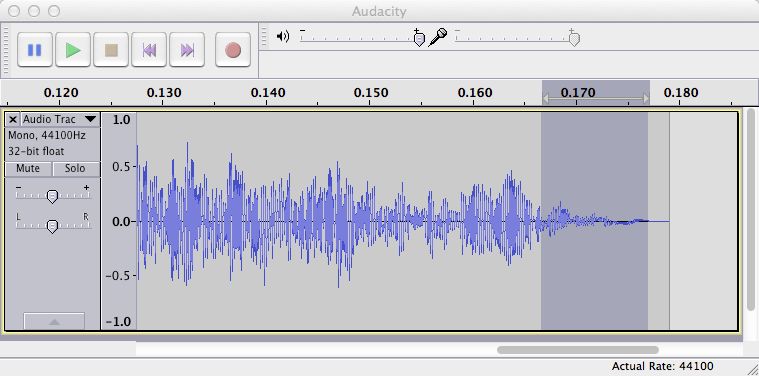759x376 pixels.
Task: Click the window resize grip in the corner
Action: click(753, 370)
